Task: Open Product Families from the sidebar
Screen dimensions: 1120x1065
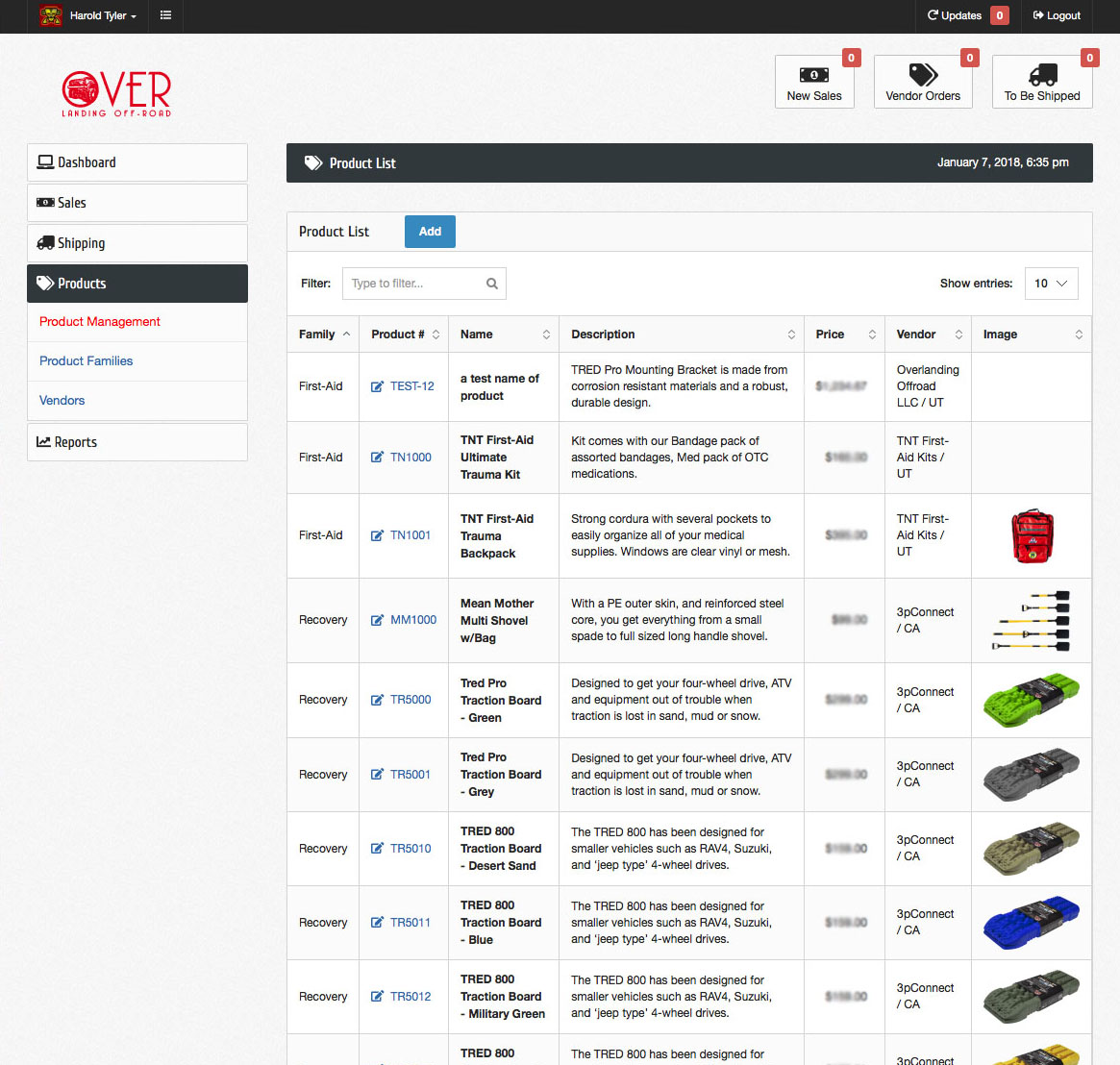Action: (86, 360)
